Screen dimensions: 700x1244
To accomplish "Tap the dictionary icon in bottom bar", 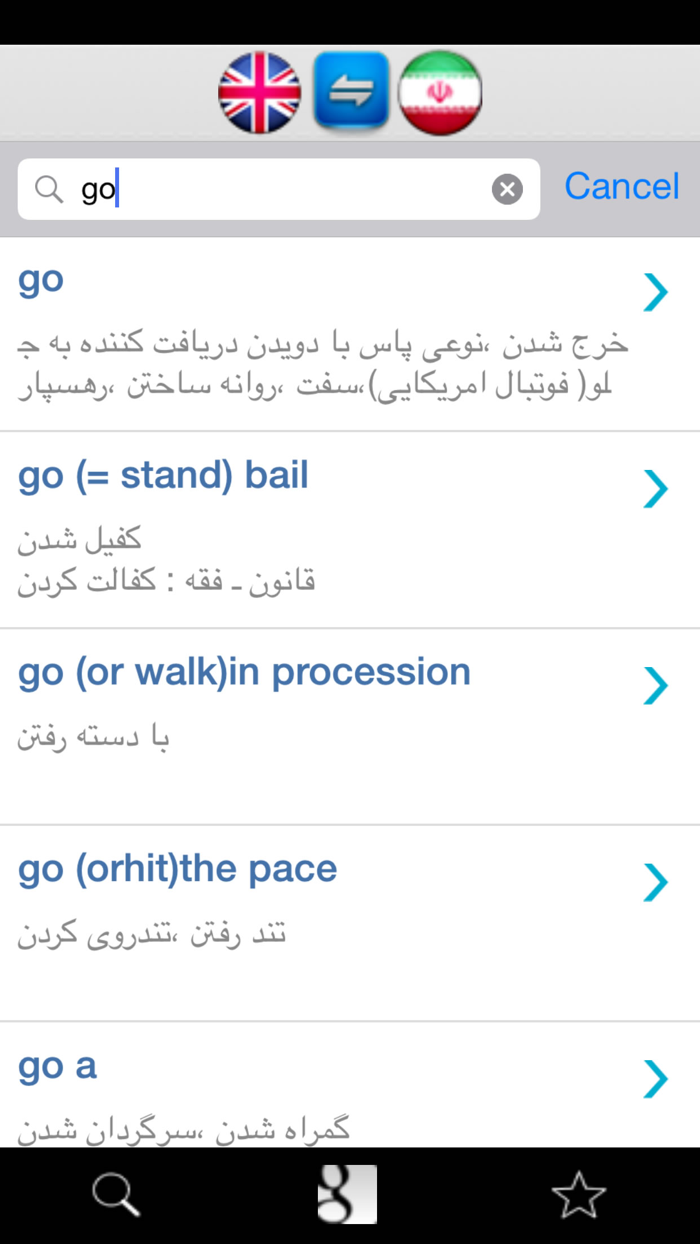I will pos(347,1194).
